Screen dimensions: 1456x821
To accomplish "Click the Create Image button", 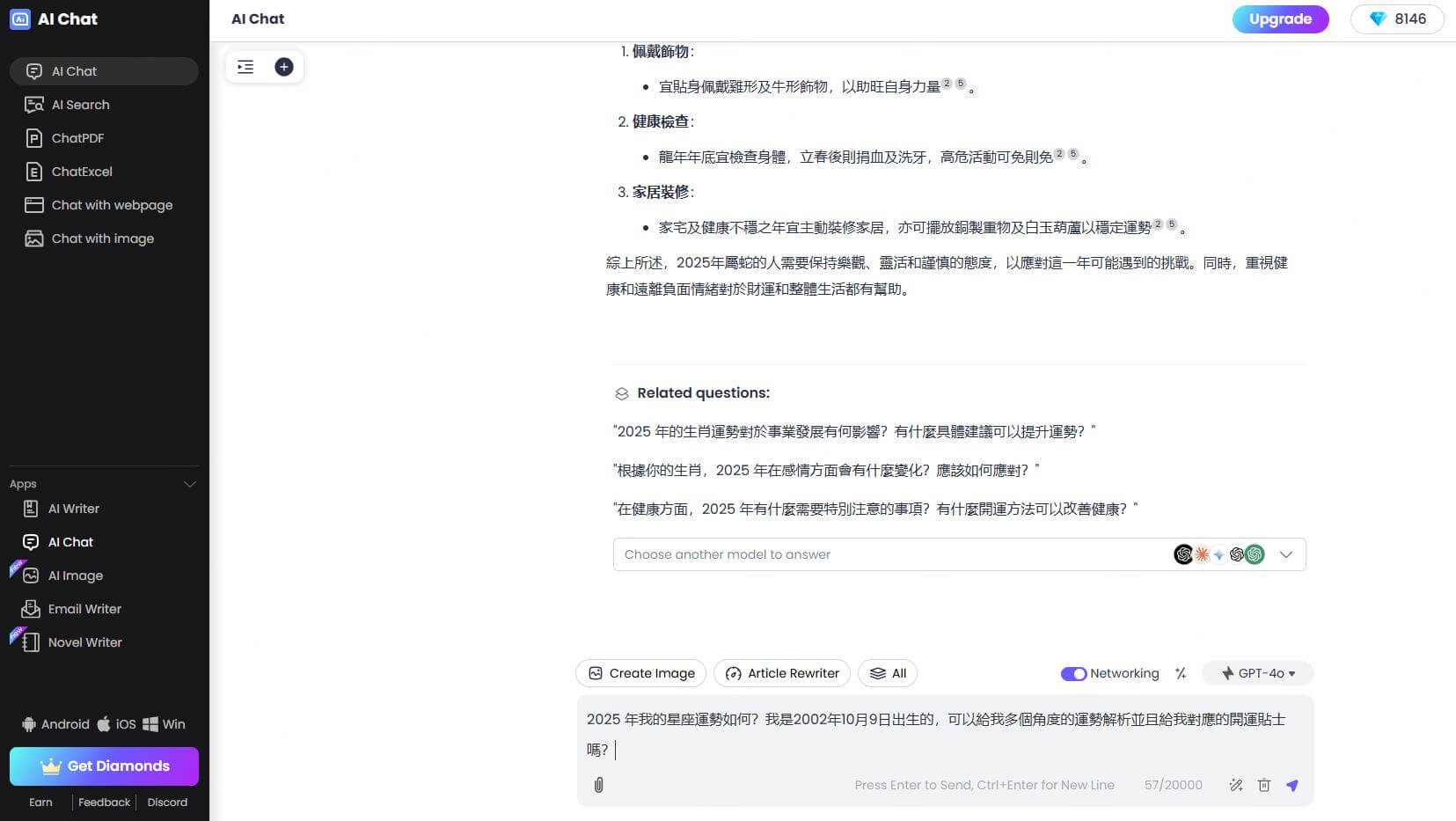I will click(x=640, y=673).
